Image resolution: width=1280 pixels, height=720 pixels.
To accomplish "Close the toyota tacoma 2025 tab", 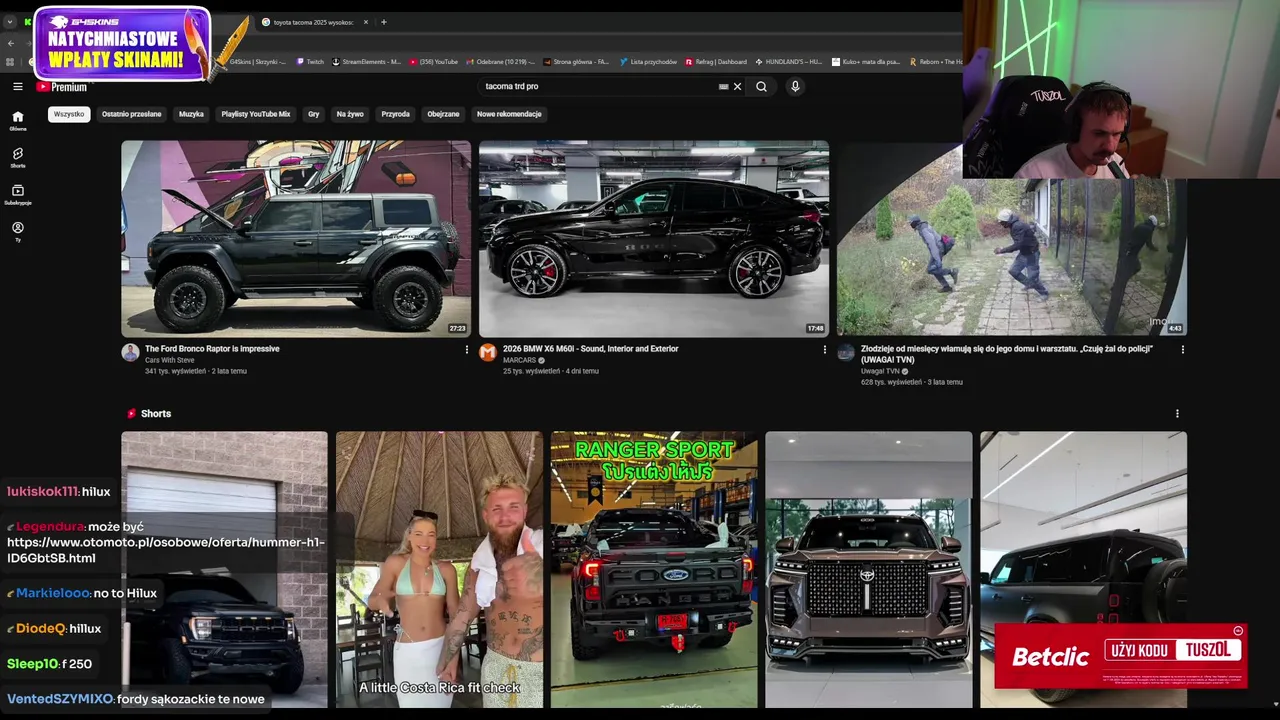I will point(366,22).
